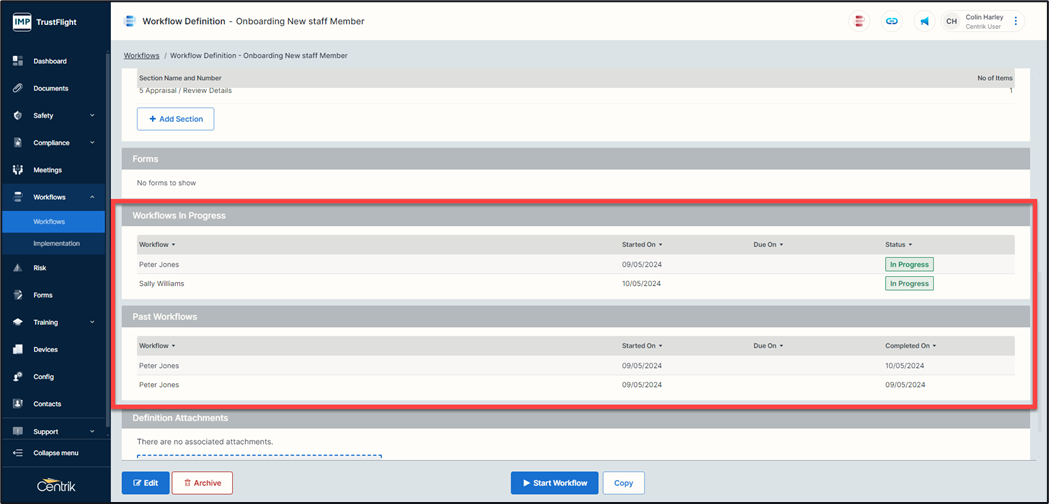1049x504 pixels.
Task: Click the Risk warning triangle icon
Action: 18,268
